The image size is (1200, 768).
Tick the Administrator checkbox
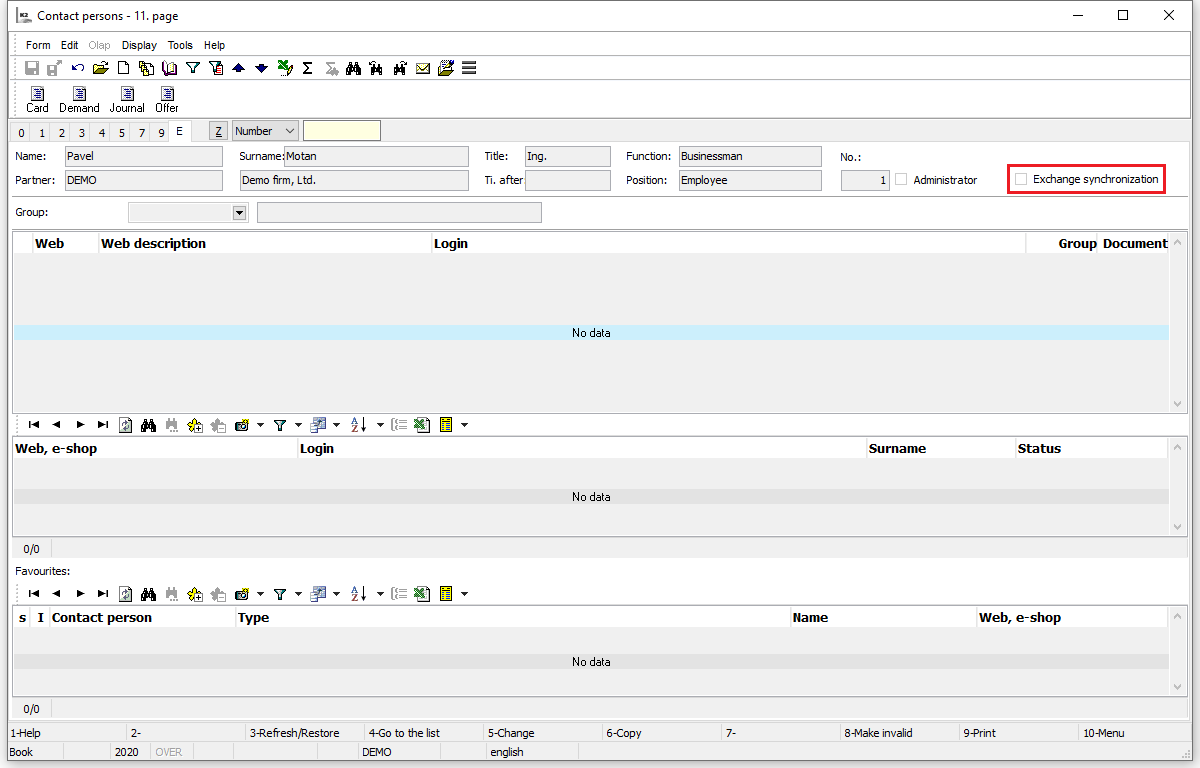click(901, 180)
